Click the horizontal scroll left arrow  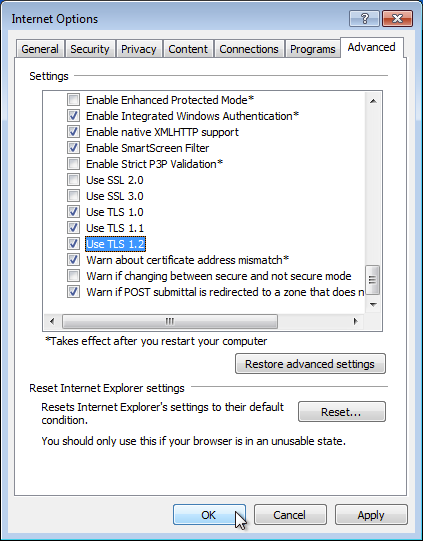52,322
